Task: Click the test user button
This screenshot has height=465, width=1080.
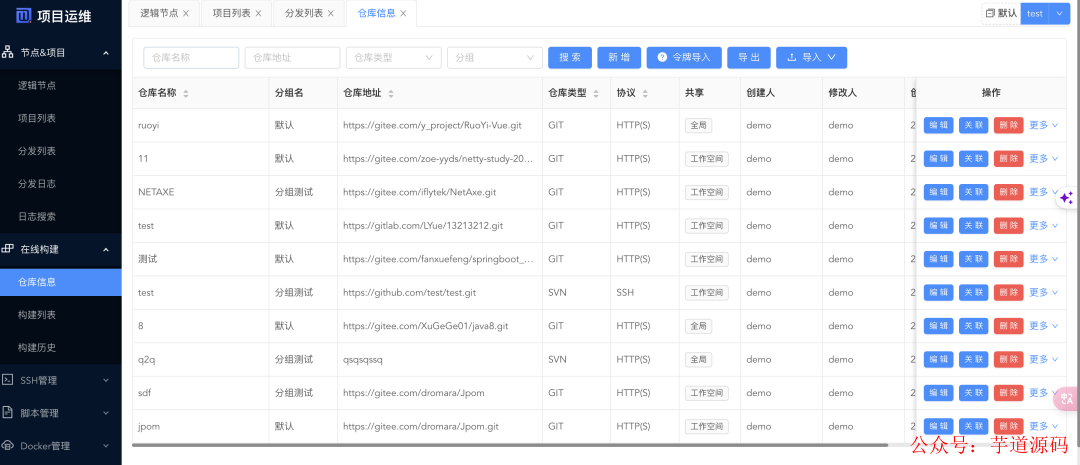Action: (x=1035, y=13)
